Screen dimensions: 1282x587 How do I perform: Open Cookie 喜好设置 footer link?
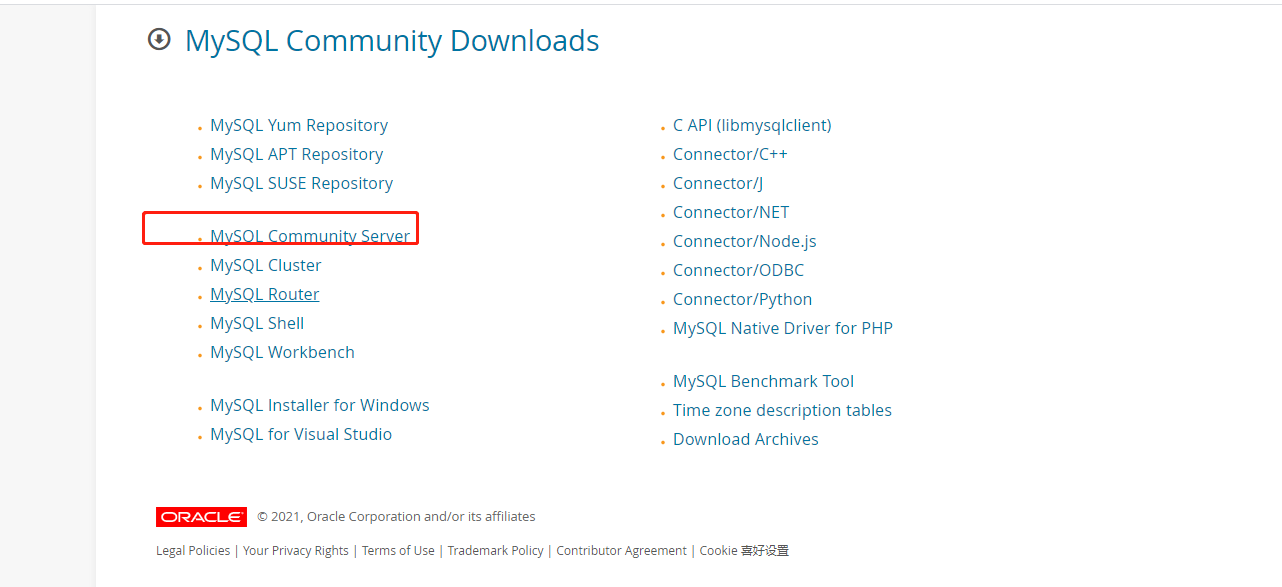pos(744,551)
